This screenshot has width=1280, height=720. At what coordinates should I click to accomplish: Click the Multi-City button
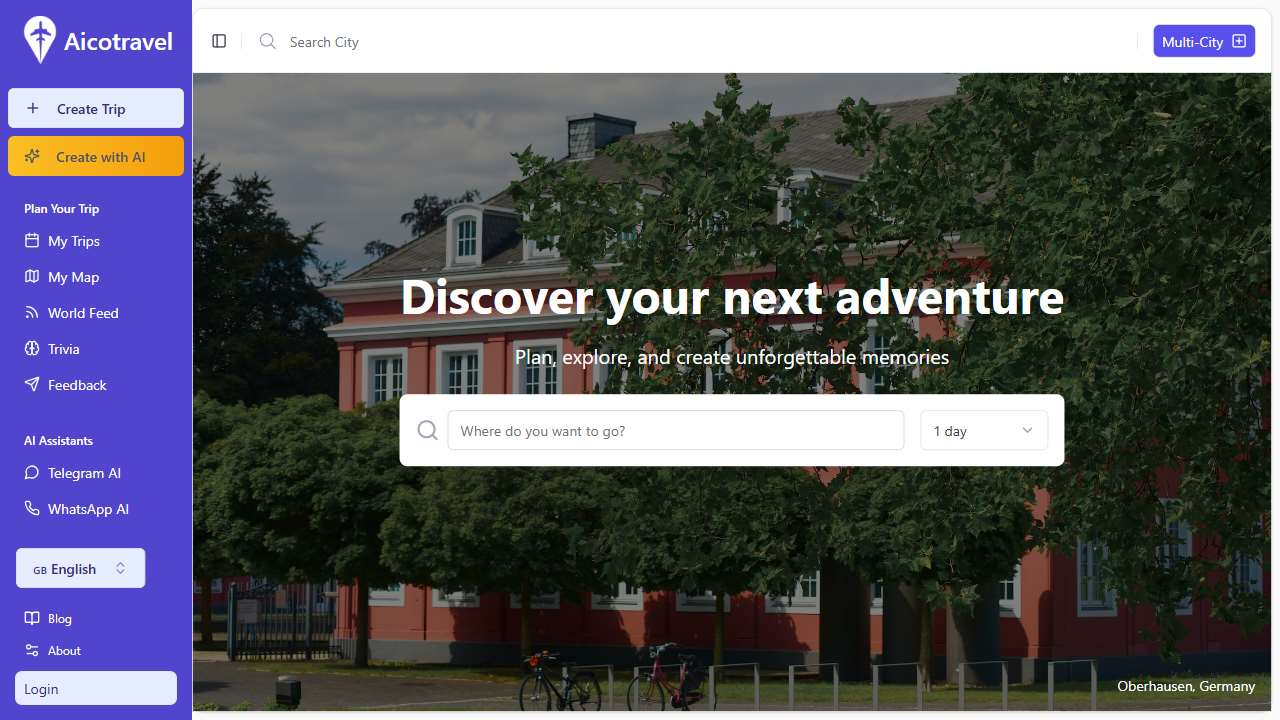click(1204, 41)
